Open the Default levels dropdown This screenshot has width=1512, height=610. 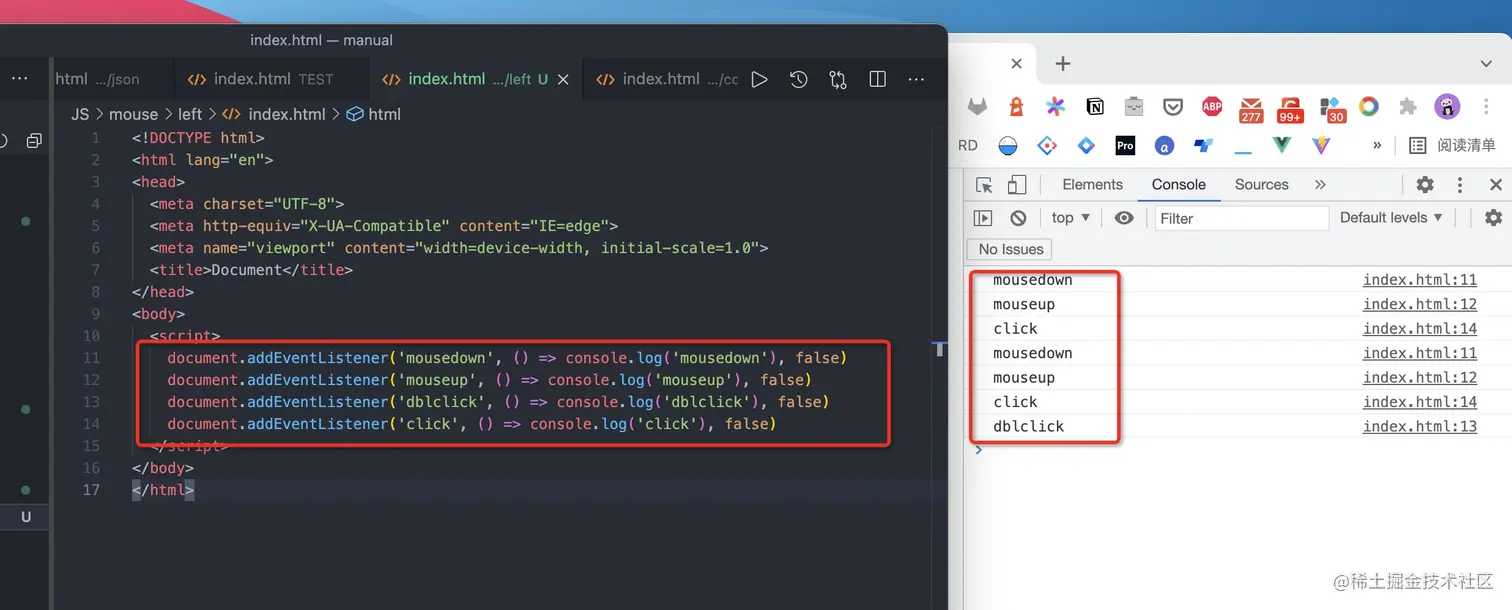[x=1391, y=218]
